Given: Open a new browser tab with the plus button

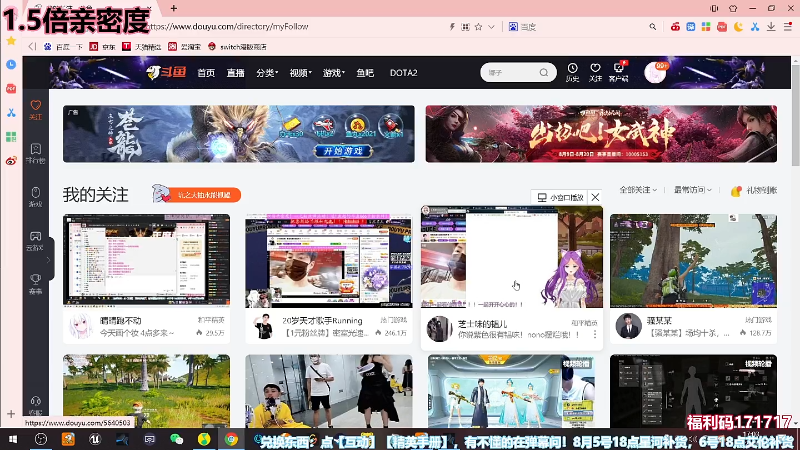Looking at the screenshot, I should (174, 8).
